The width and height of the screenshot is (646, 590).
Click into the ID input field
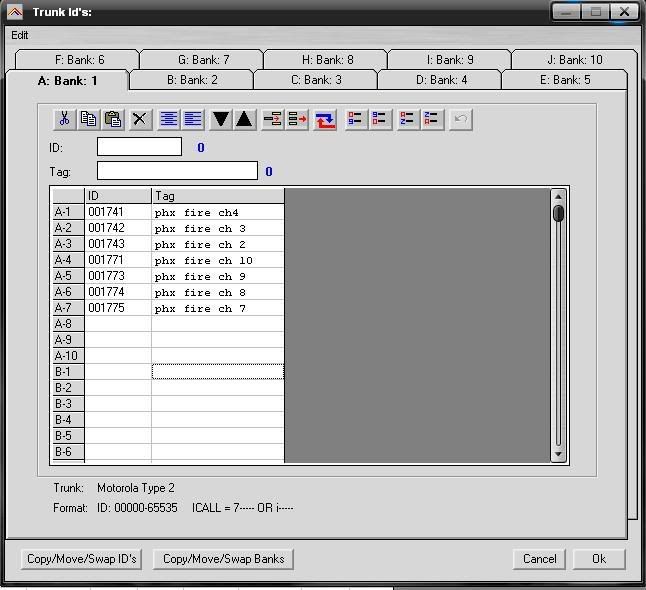pyautogui.click(x=139, y=147)
